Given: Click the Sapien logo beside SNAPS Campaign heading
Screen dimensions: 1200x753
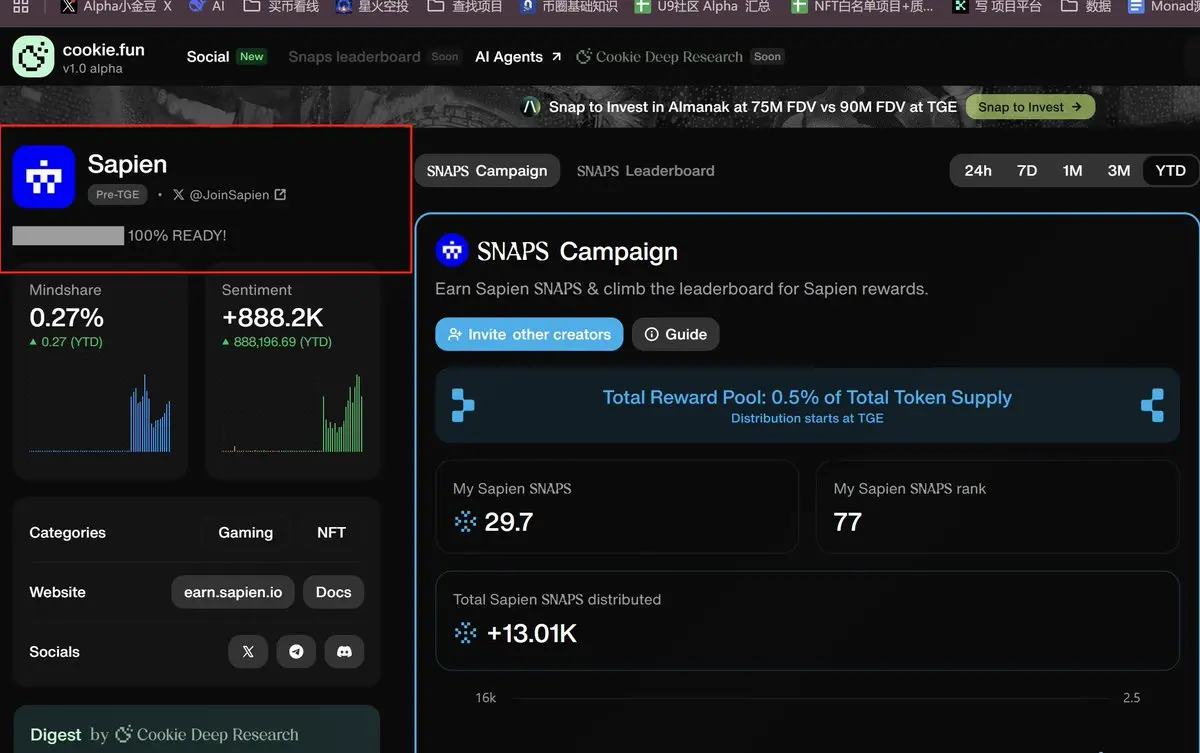Looking at the screenshot, I should coord(452,250).
